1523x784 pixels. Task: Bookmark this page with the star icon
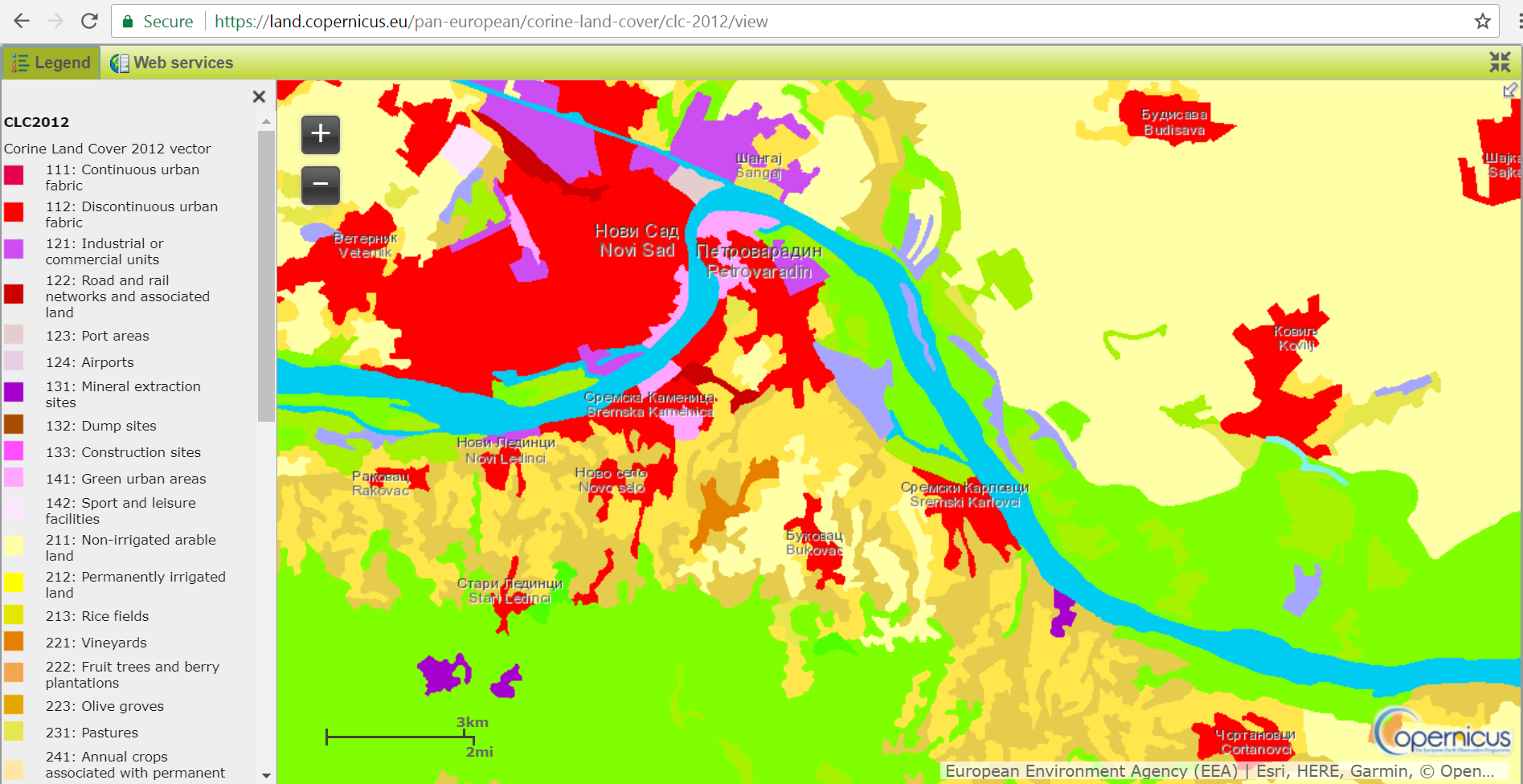tap(1483, 21)
